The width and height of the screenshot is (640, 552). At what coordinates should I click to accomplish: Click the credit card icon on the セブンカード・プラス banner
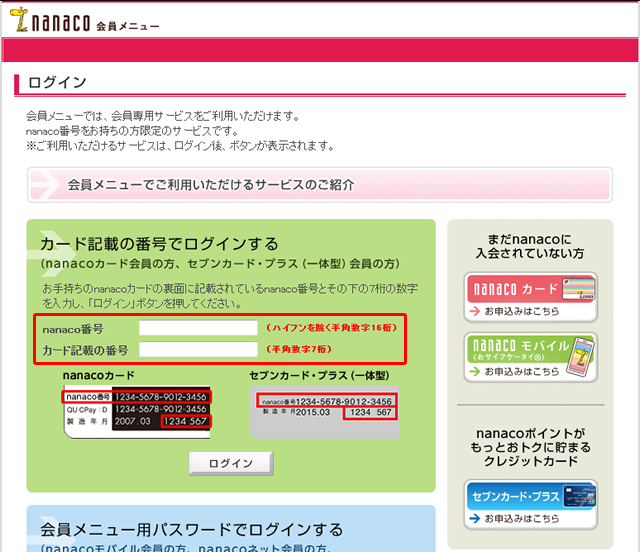coord(579,496)
